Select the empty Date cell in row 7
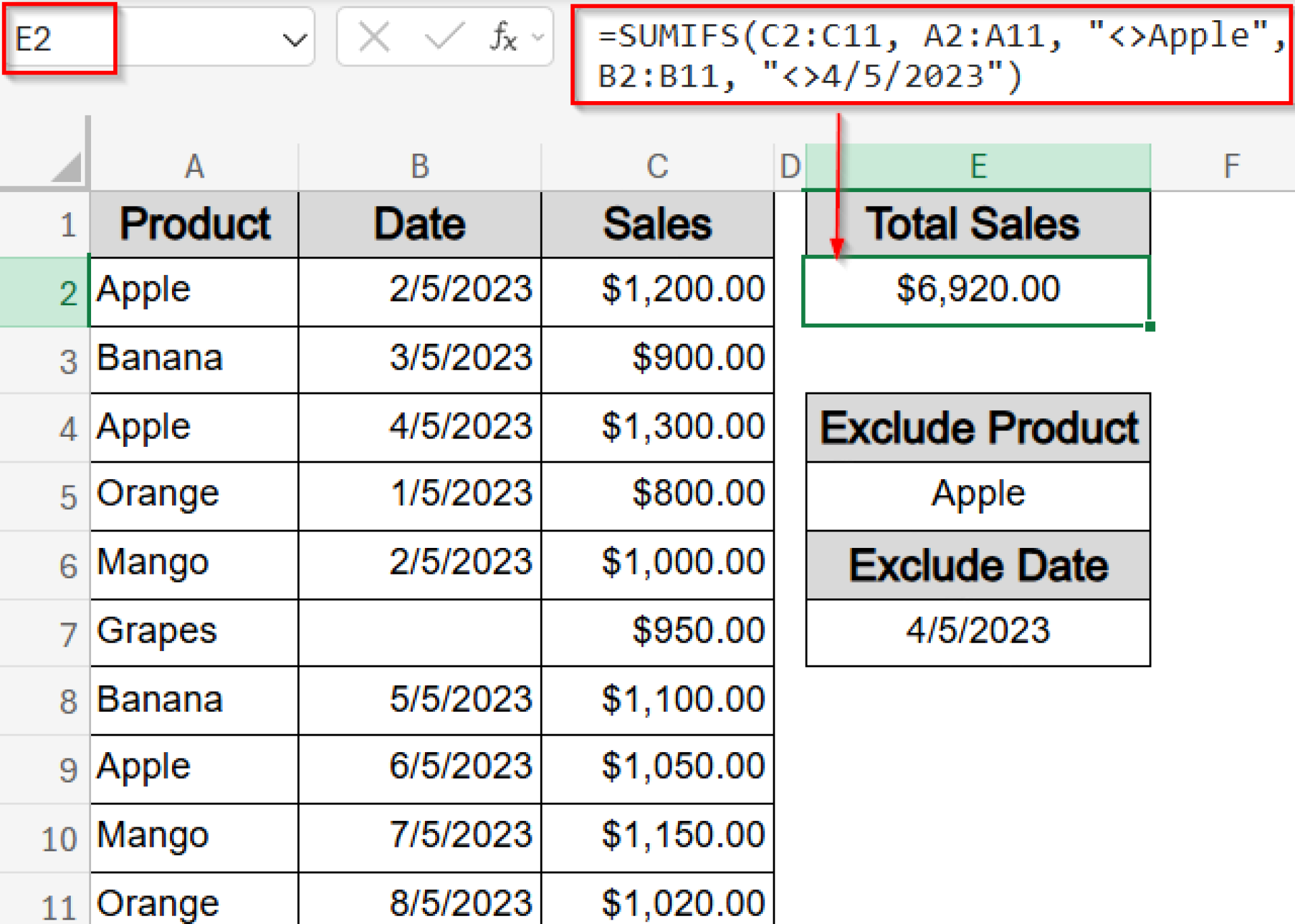Screen dimensions: 1295x924 (419, 632)
